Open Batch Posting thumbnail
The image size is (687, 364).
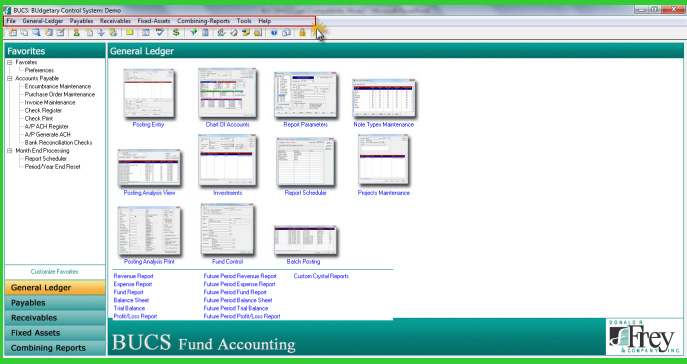(x=305, y=240)
